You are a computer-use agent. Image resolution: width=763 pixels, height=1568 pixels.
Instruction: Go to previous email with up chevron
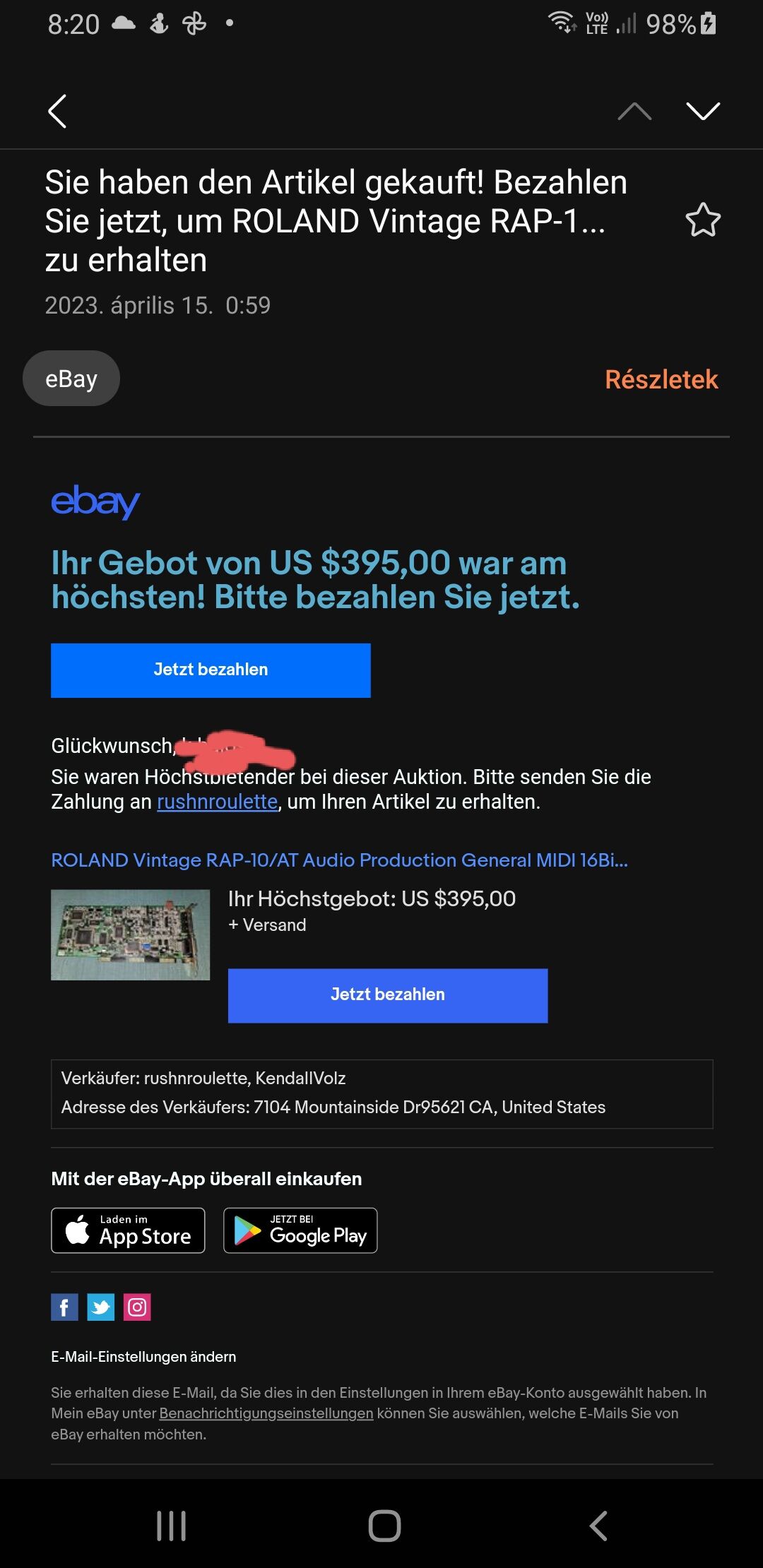click(x=634, y=111)
